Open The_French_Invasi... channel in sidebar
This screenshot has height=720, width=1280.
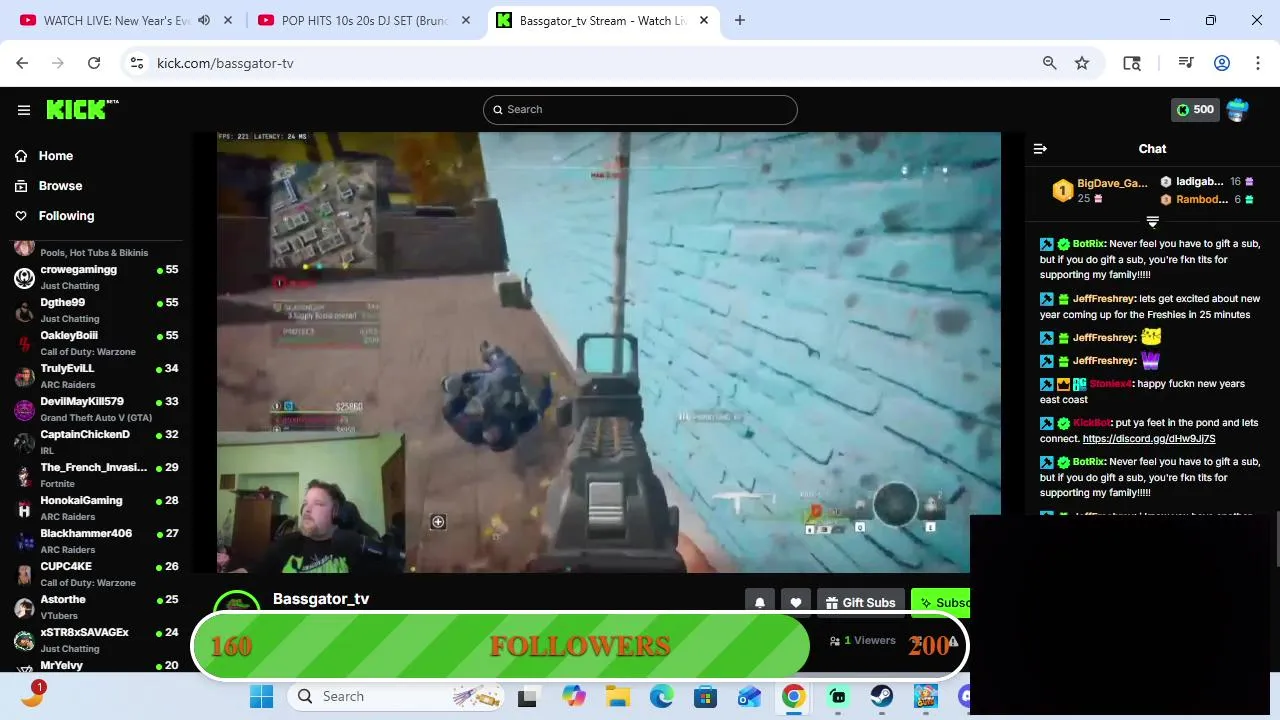click(x=96, y=475)
